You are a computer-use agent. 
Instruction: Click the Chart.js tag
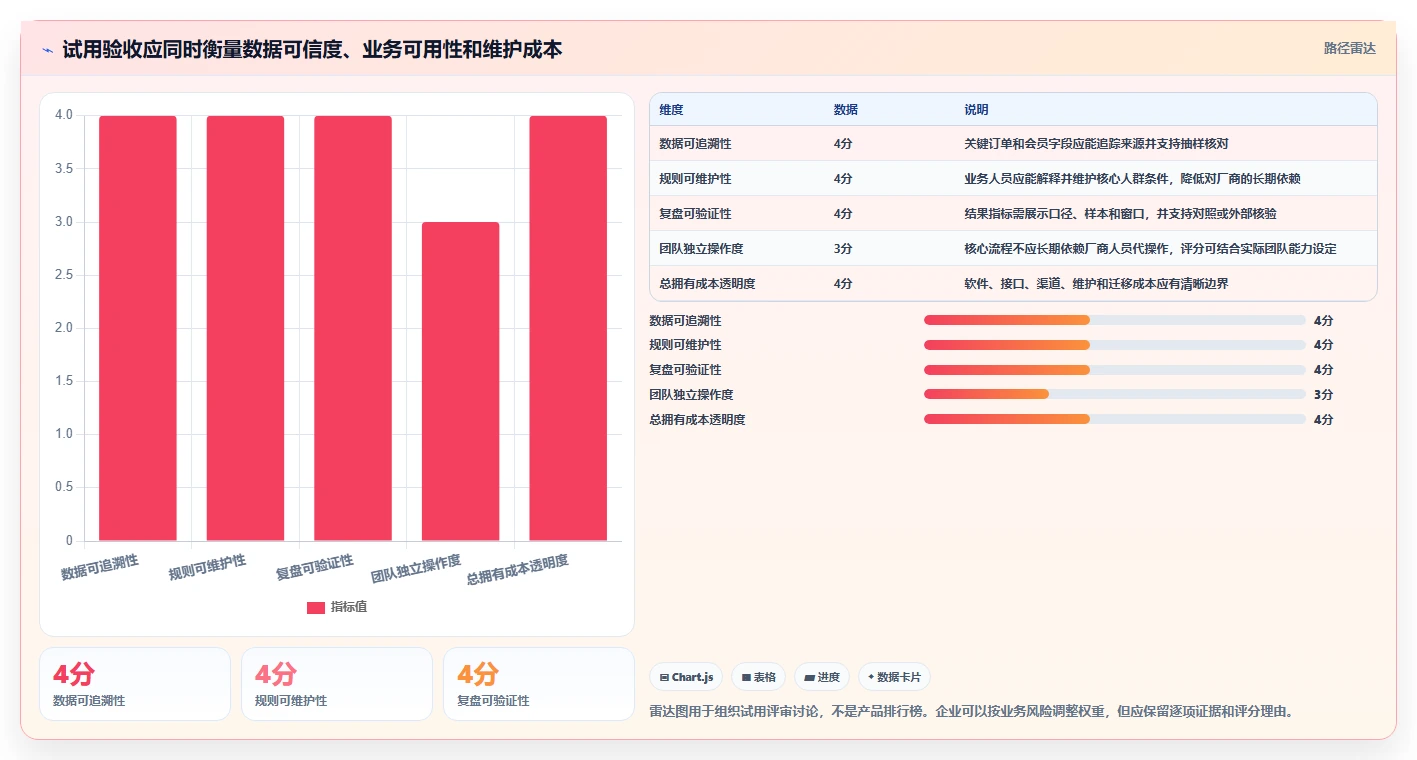coord(686,677)
